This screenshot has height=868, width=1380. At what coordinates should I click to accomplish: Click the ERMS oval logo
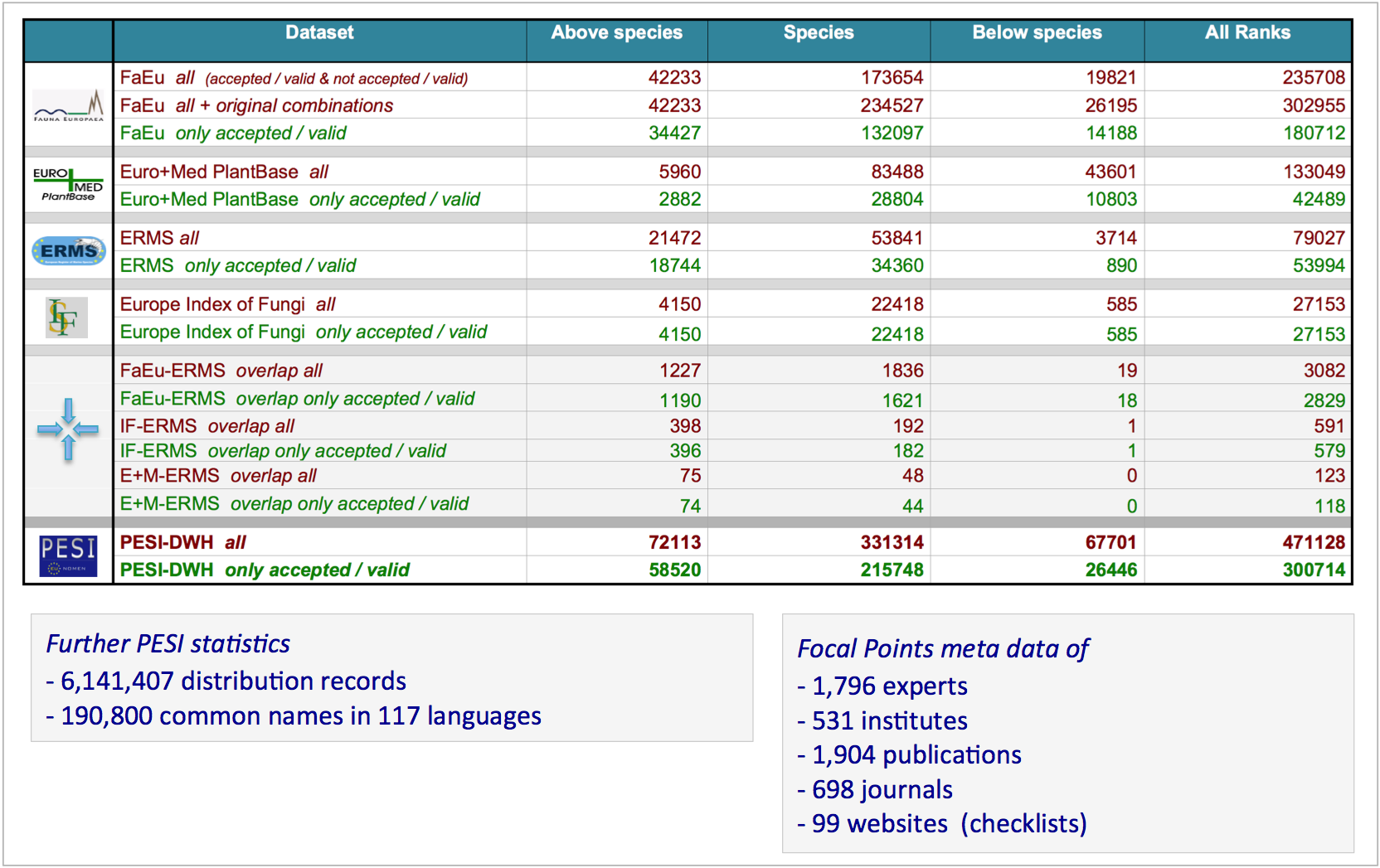69,250
